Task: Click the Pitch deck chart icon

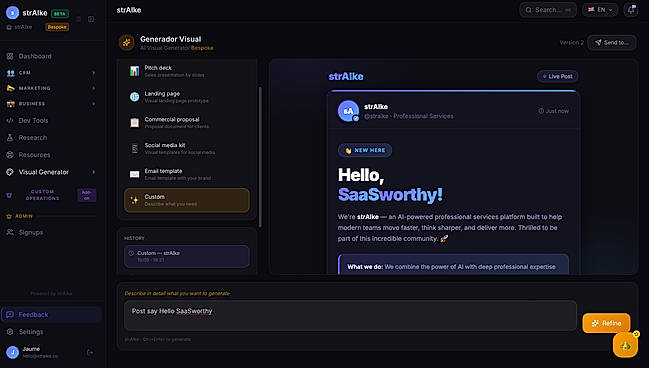Action: click(135, 71)
